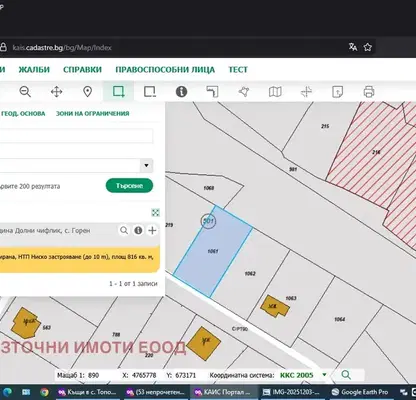Viewport: 416px width, 400px height.
Task: Open the export sheet icon
Action: (337, 91)
